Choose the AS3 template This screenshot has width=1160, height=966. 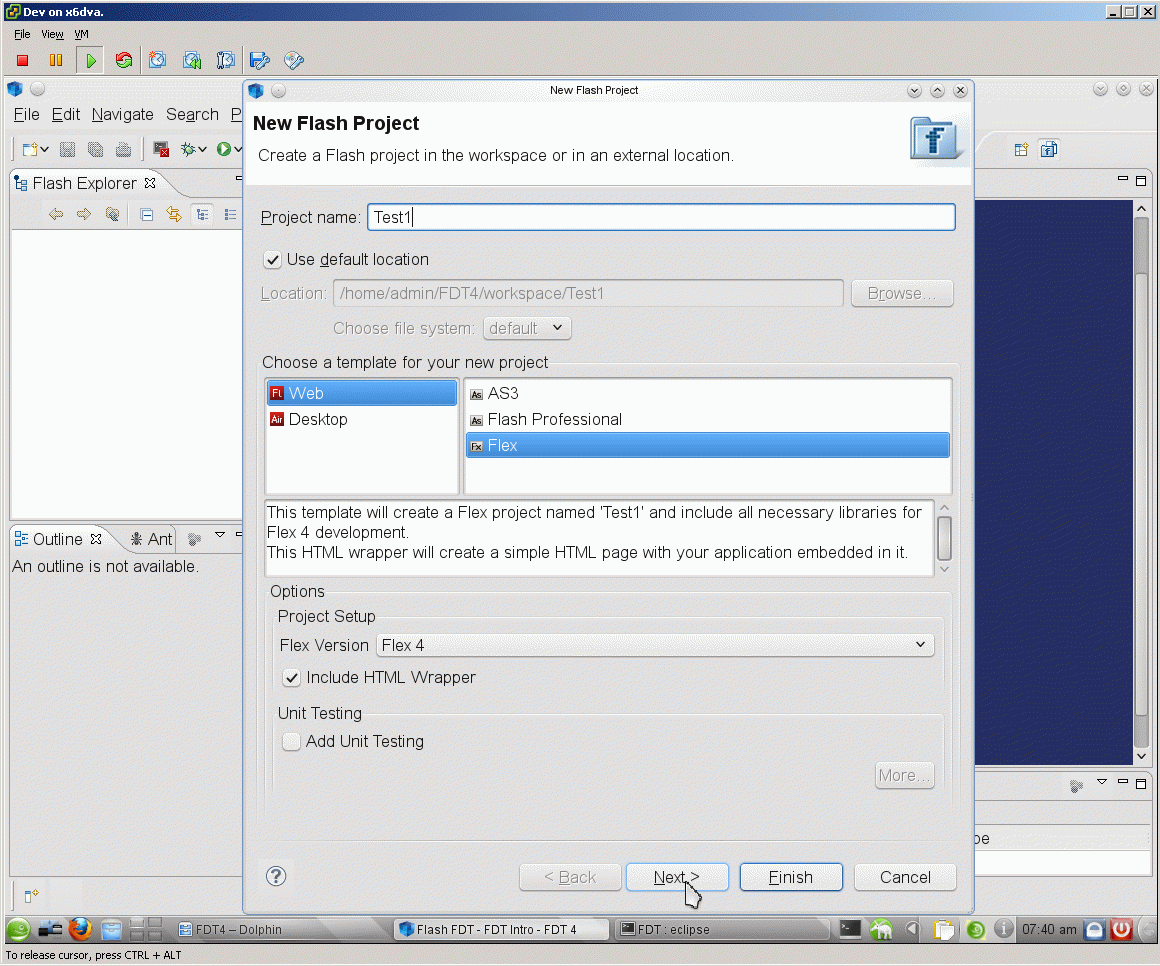(707, 394)
